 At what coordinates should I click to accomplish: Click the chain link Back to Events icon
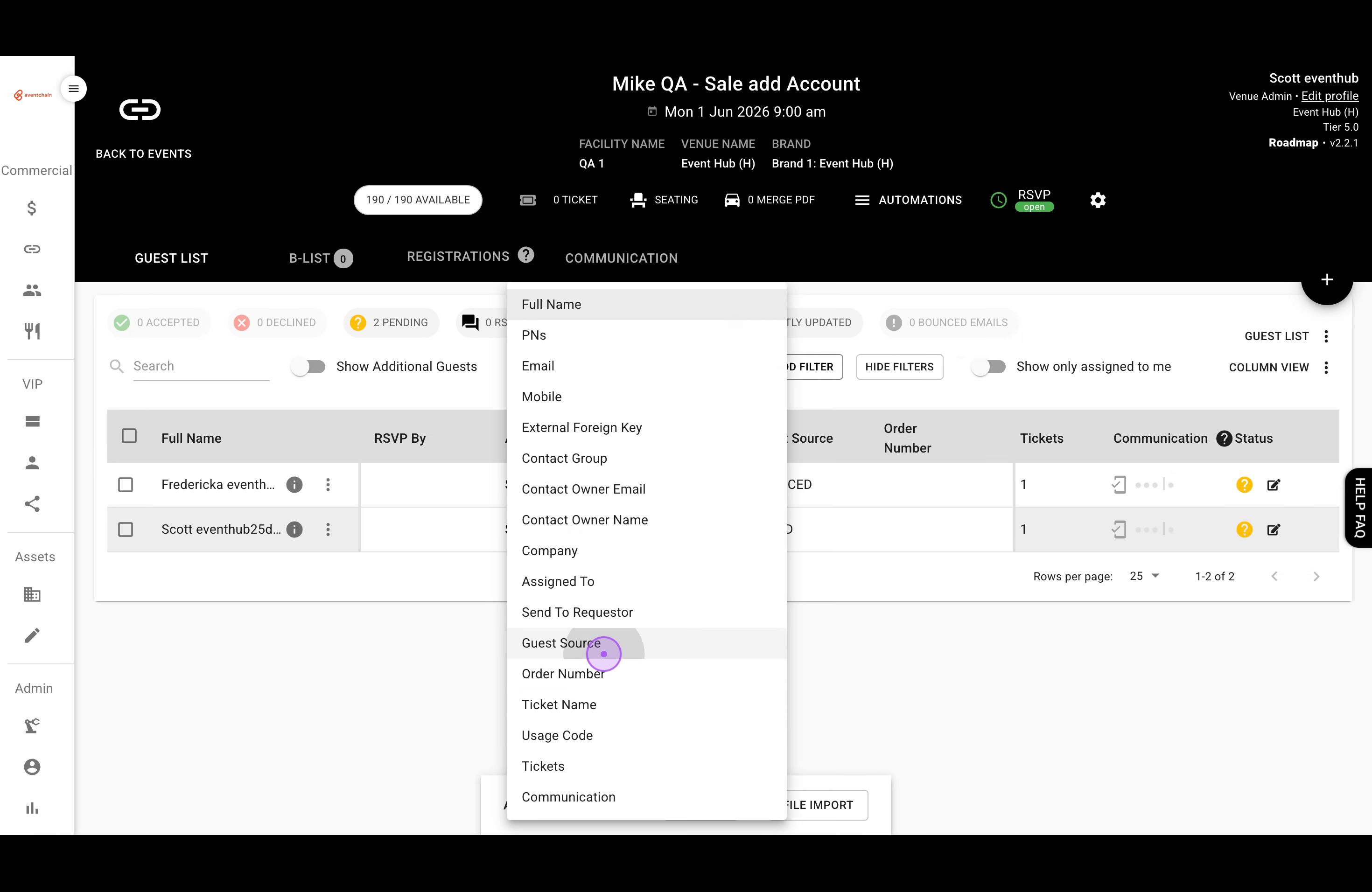tap(140, 110)
